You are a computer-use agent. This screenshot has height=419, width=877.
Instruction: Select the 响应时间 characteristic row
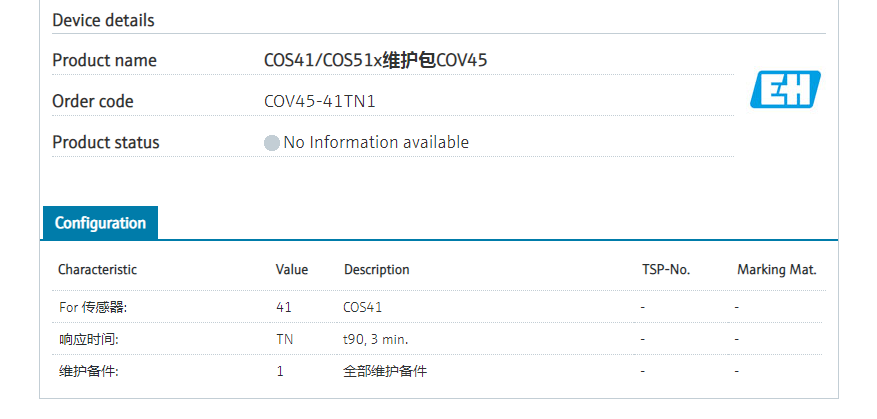88,339
